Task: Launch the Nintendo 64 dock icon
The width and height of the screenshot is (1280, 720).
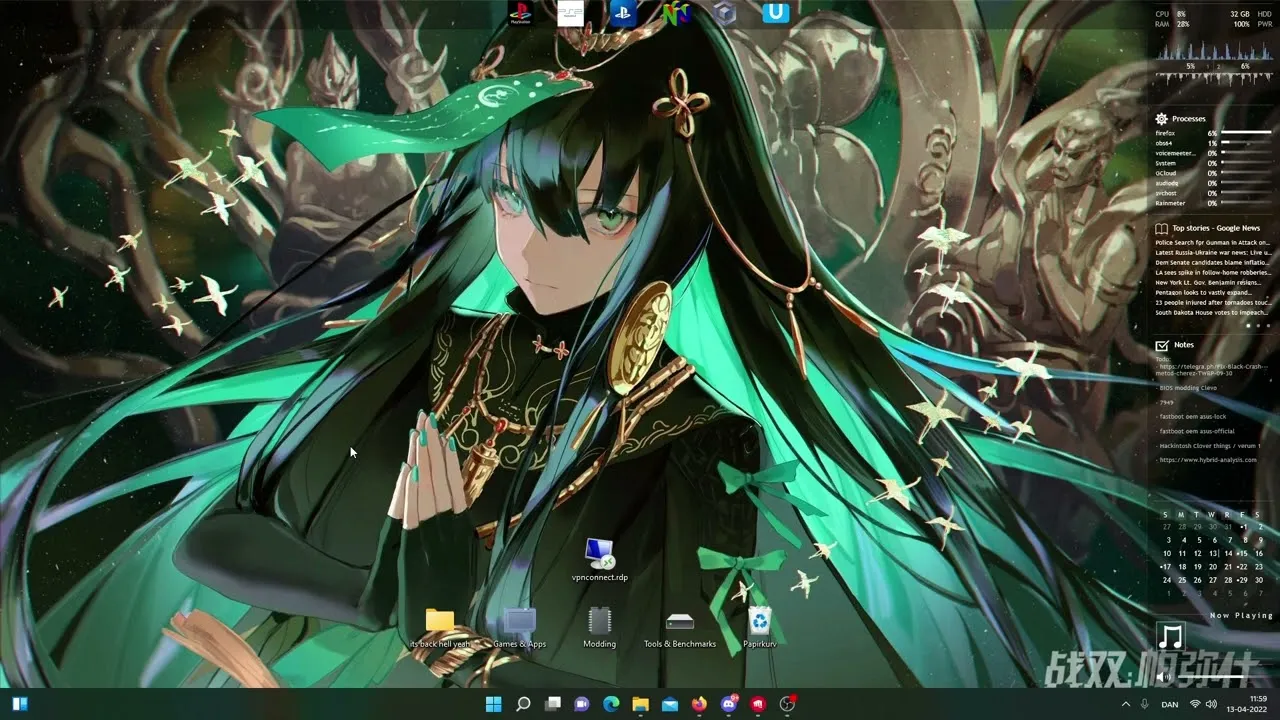Action: point(675,13)
